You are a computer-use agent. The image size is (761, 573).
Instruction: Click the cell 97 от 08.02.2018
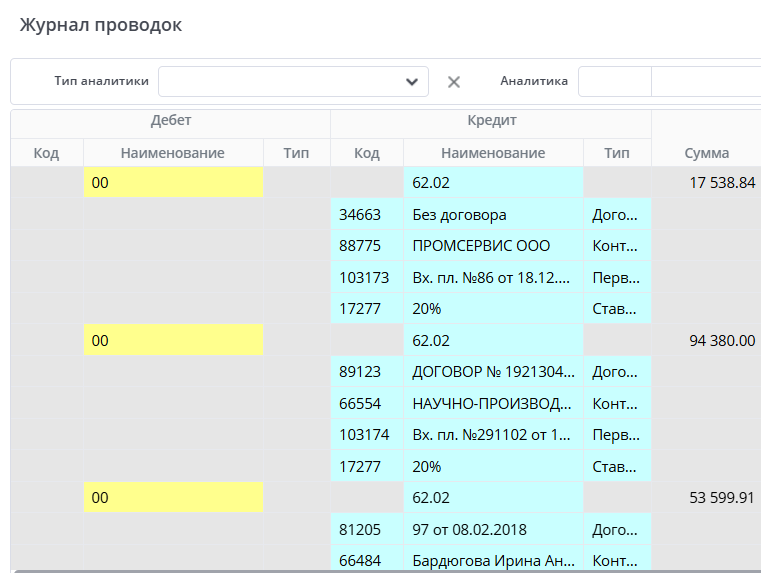coord(492,529)
